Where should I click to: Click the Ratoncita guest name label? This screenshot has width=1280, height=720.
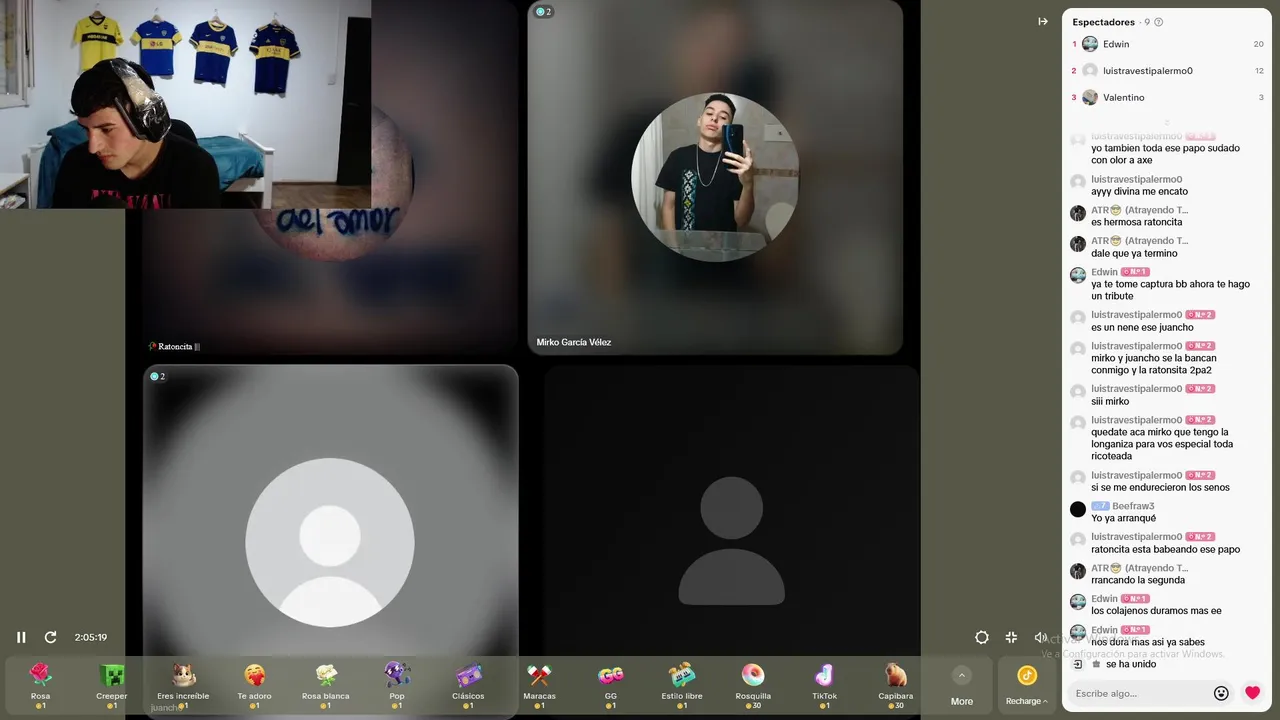click(x=174, y=346)
